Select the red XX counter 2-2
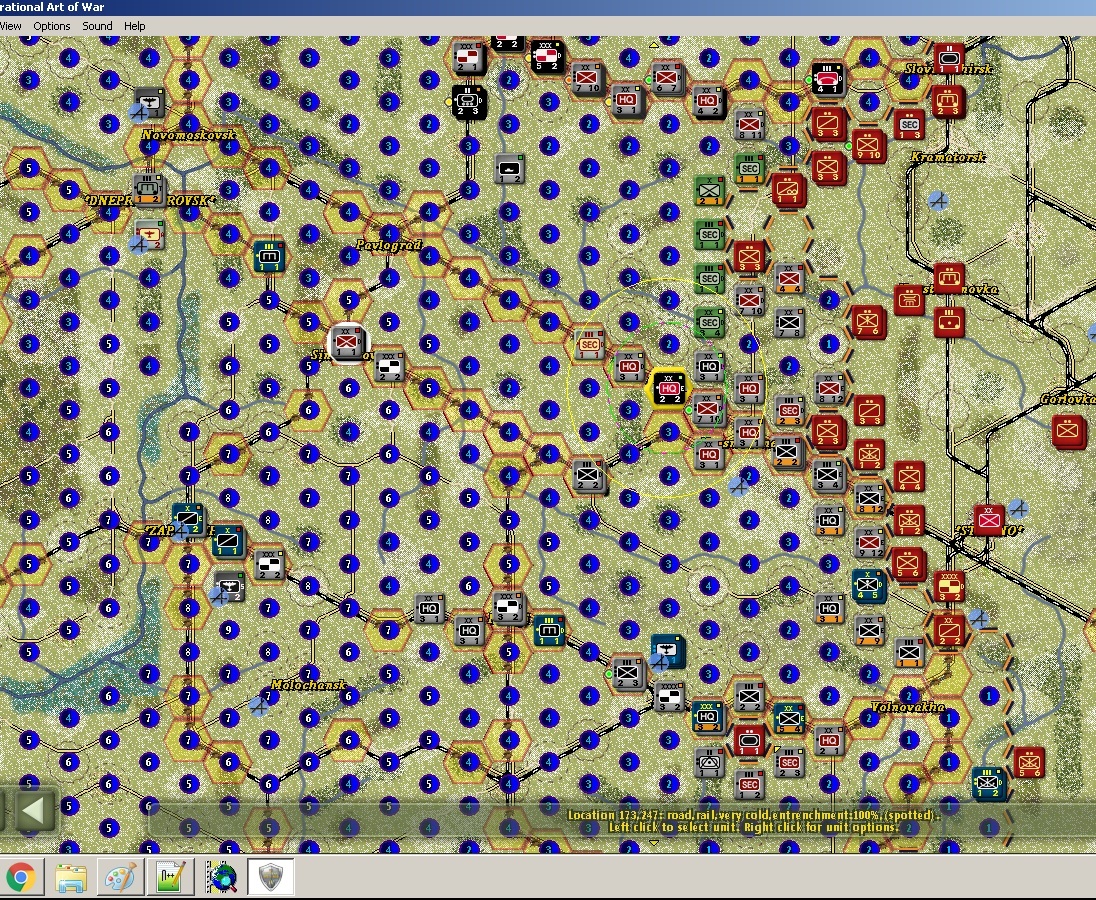 coord(949,630)
